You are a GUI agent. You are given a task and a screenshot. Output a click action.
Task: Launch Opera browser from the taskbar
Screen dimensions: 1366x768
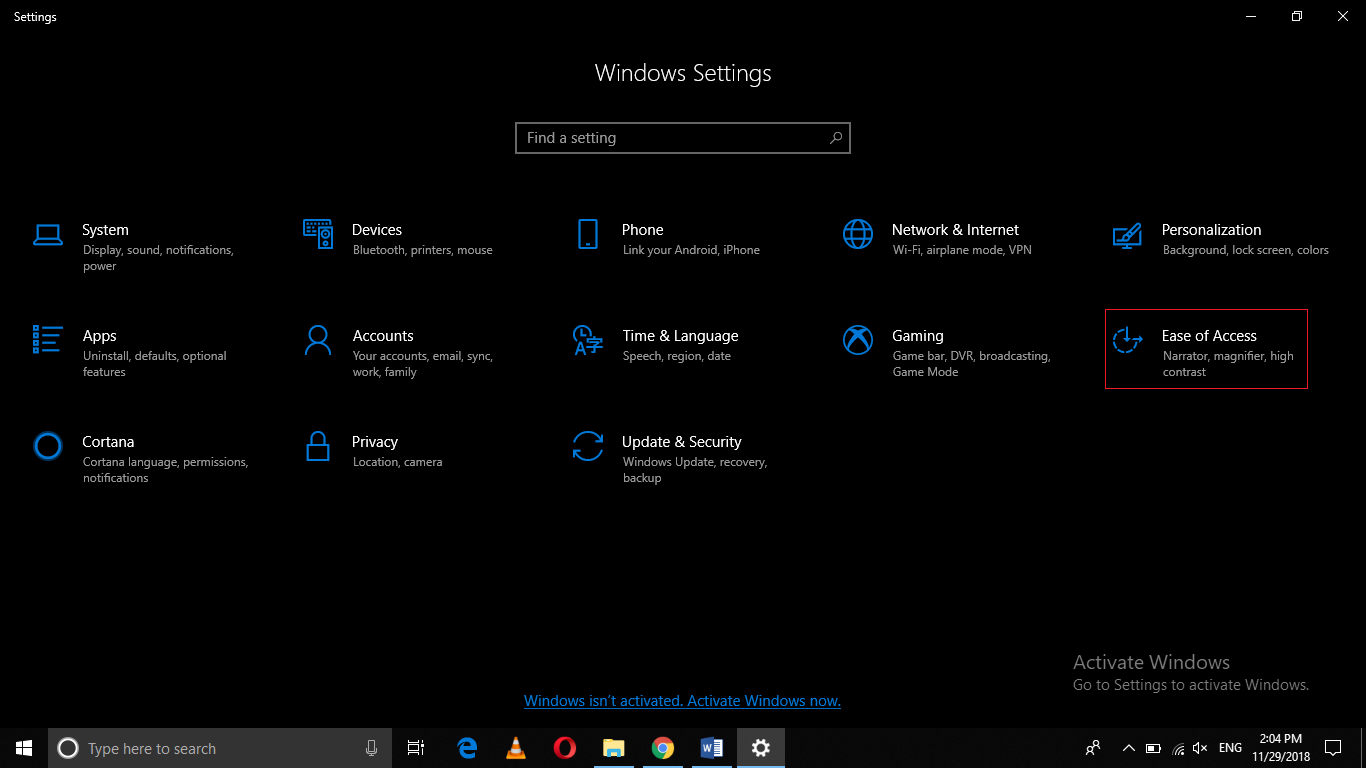tap(565, 748)
